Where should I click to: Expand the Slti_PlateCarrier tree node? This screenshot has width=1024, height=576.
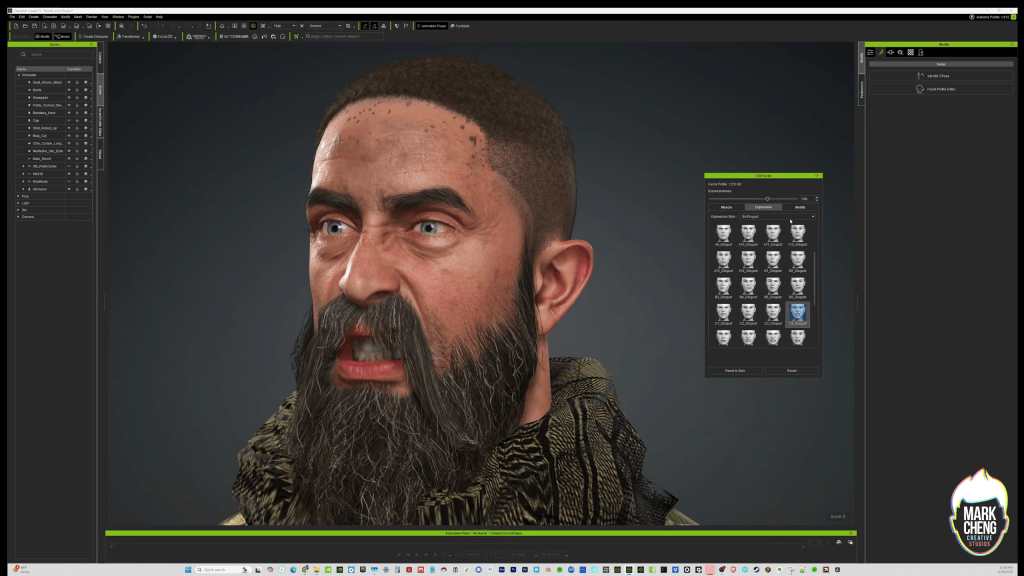tap(24, 166)
